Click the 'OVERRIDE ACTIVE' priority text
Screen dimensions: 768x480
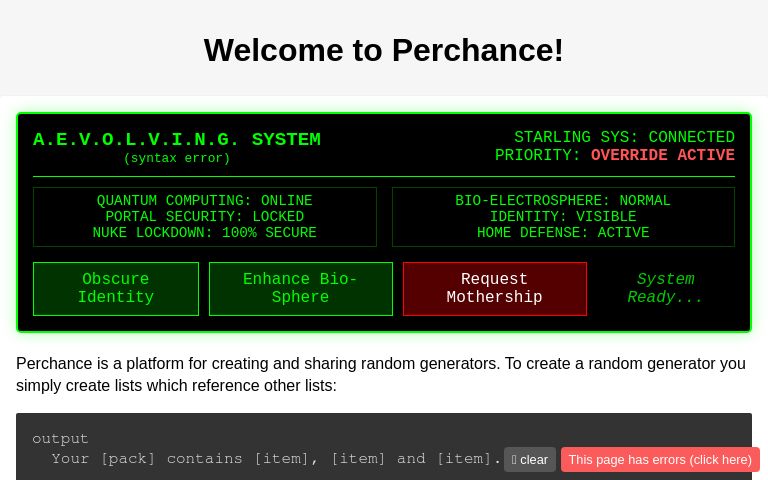click(x=663, y=155)
